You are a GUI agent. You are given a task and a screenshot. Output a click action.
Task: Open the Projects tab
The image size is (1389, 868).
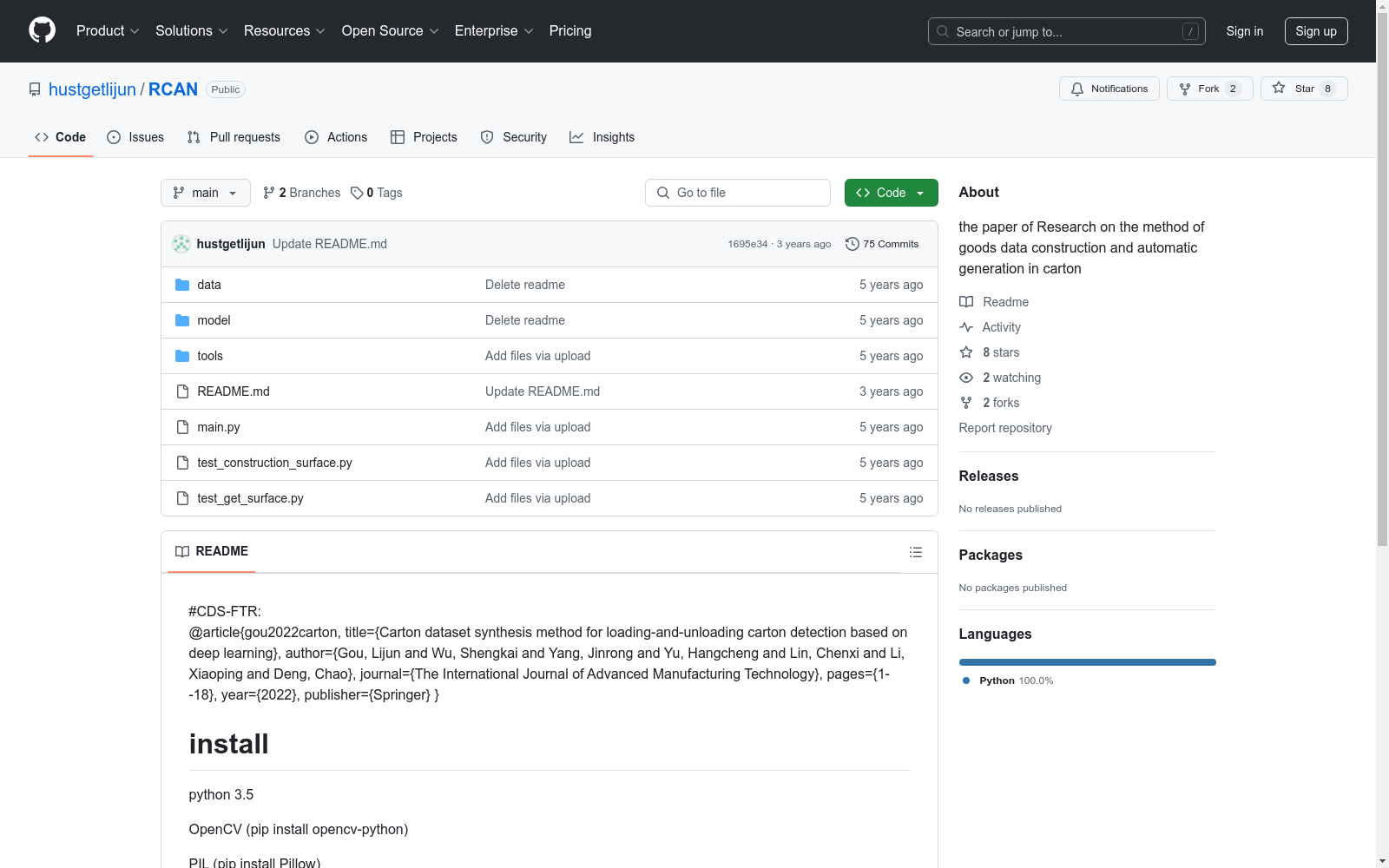click(x=424, y=137)
